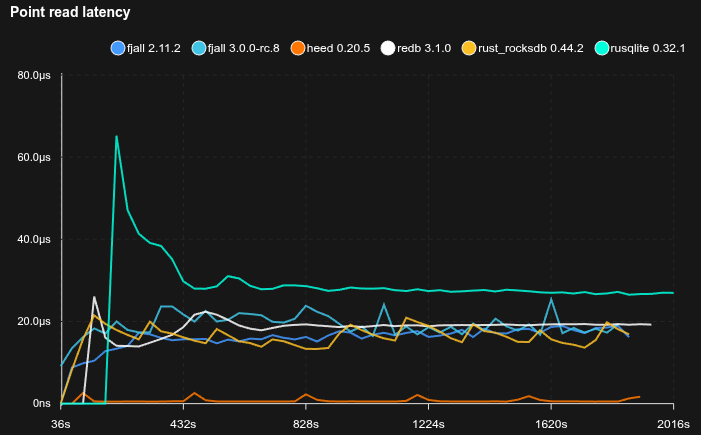This screenshot has width=701, height=435.
Task: Click the rusqlite latency spike peak
Action: [x=117, y=136]
